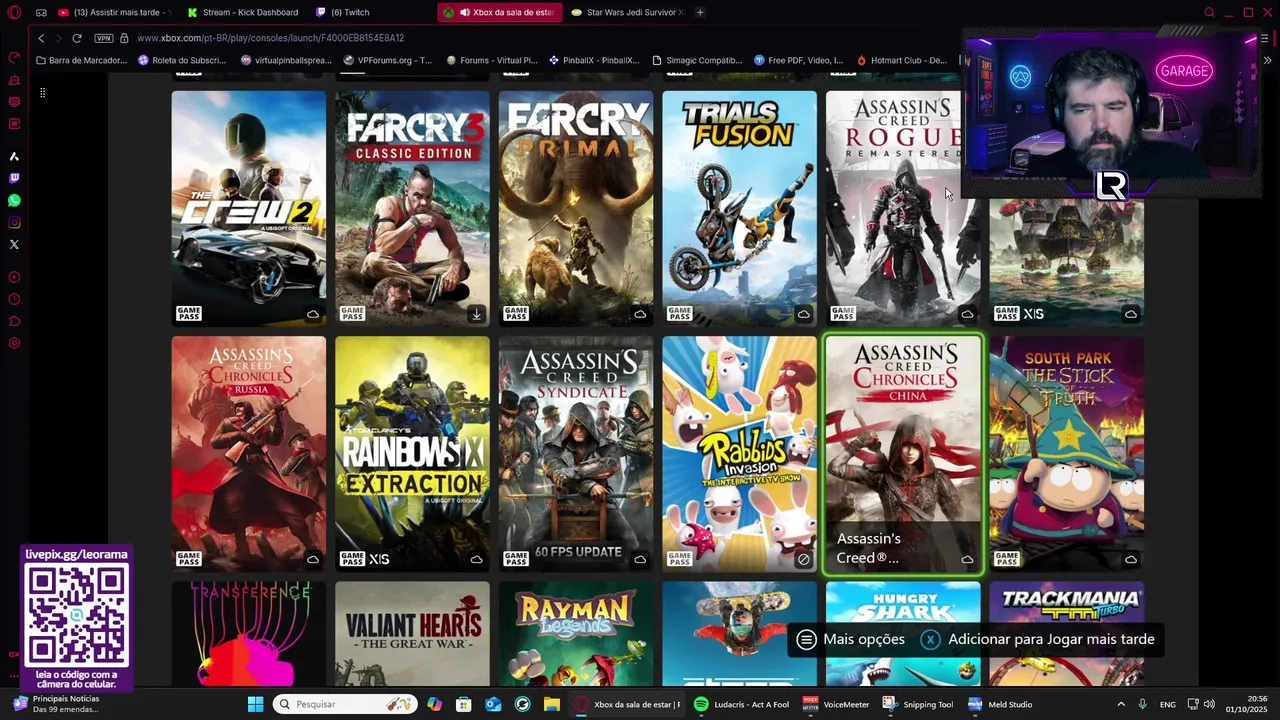Select Trials Fusion game tile
The width and height of the screenshot is (1280, 720).
(739, 208)
